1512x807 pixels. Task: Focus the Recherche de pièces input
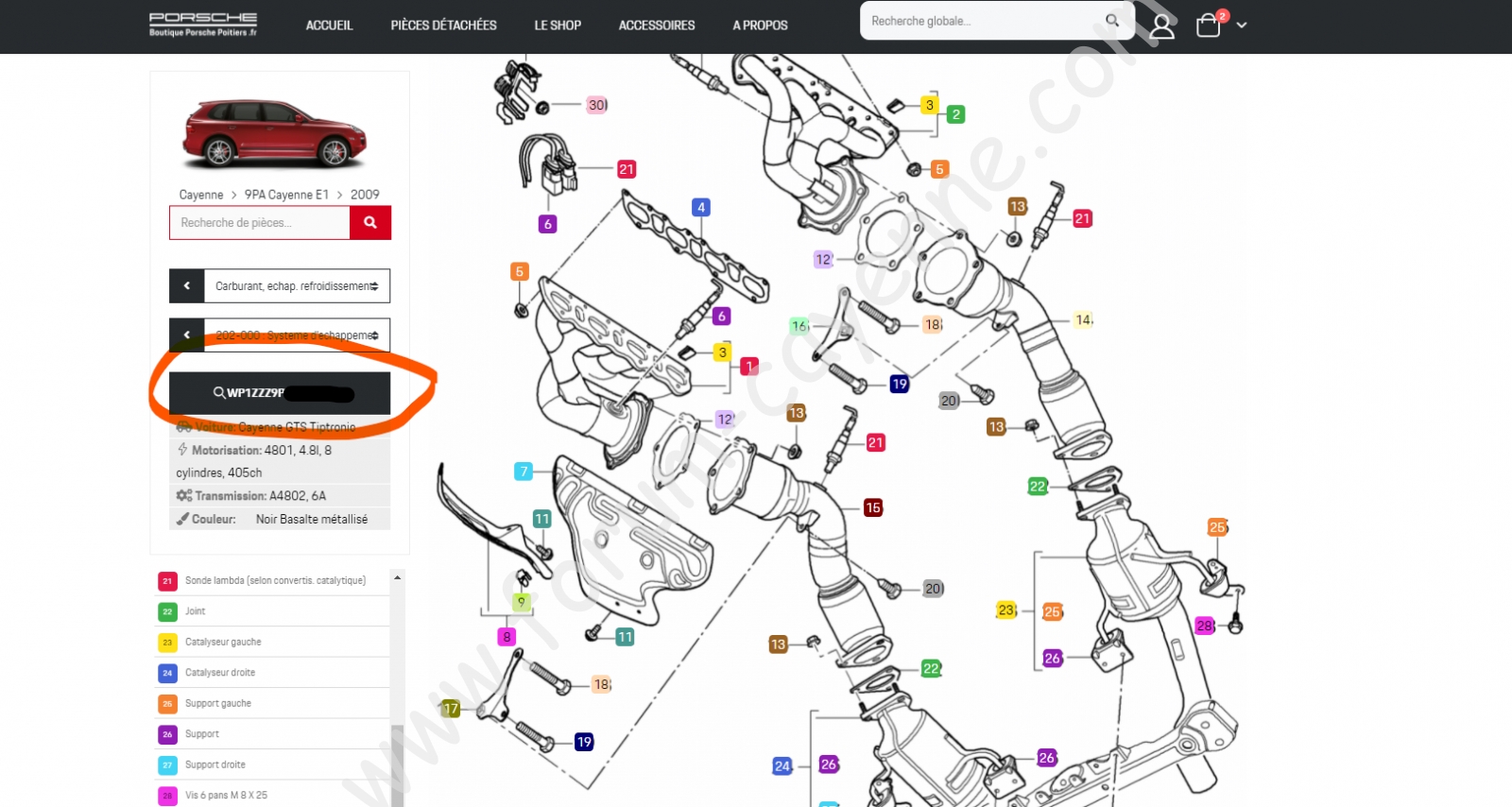pyautogui.click(x=260, y=223)
